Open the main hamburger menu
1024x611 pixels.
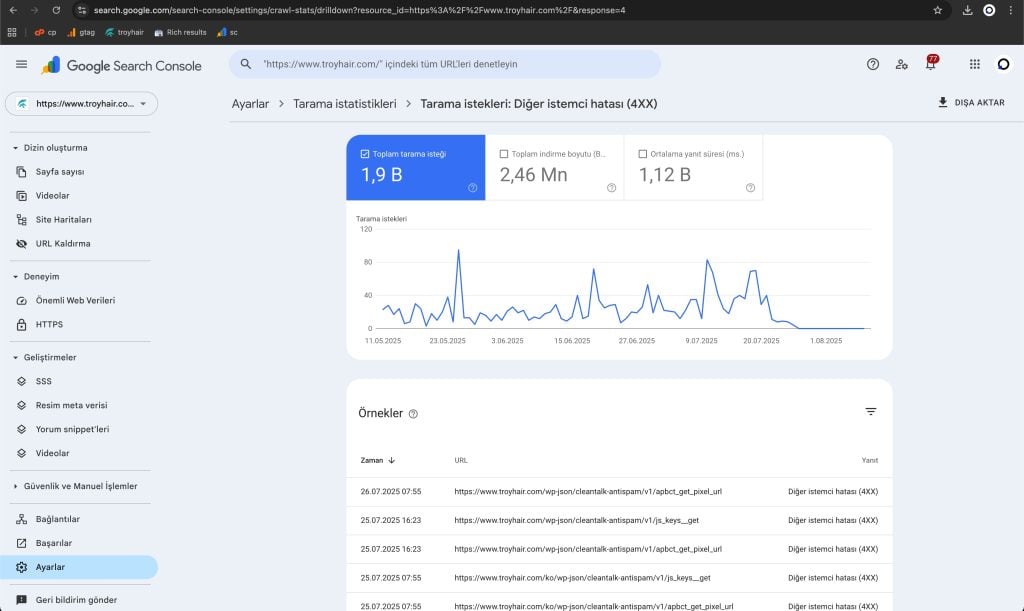coord(22,64)
